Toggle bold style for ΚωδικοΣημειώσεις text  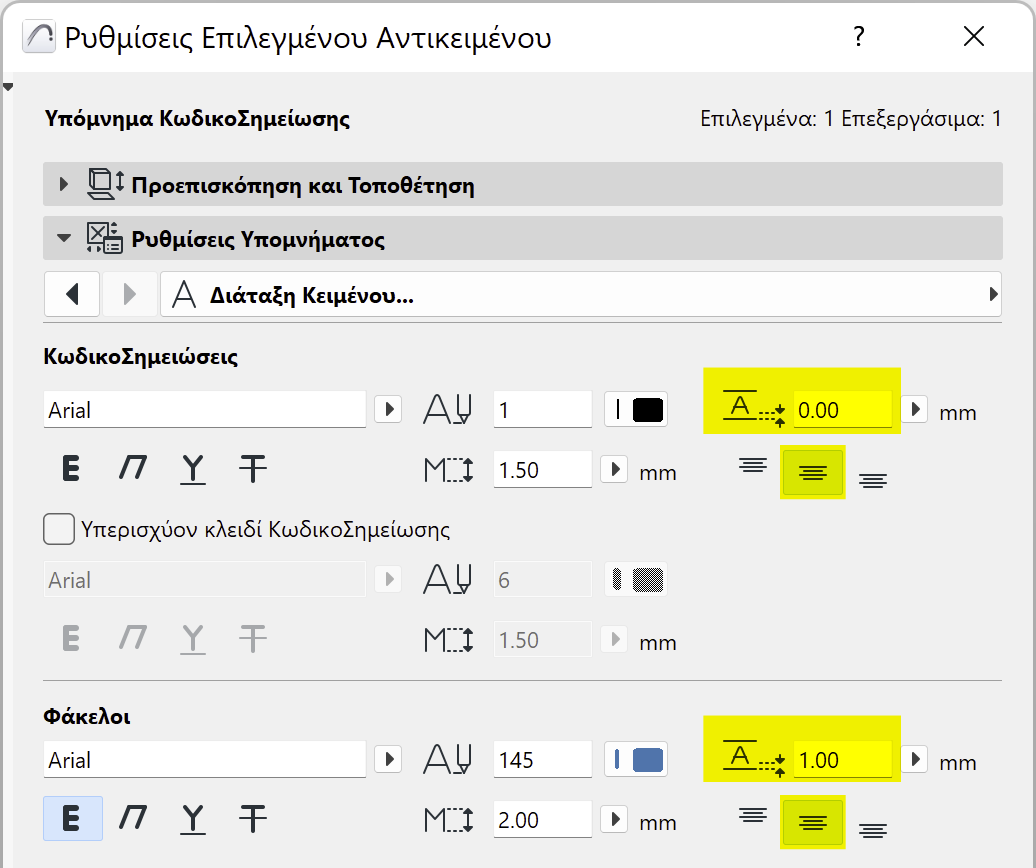[x=71, y=469]
